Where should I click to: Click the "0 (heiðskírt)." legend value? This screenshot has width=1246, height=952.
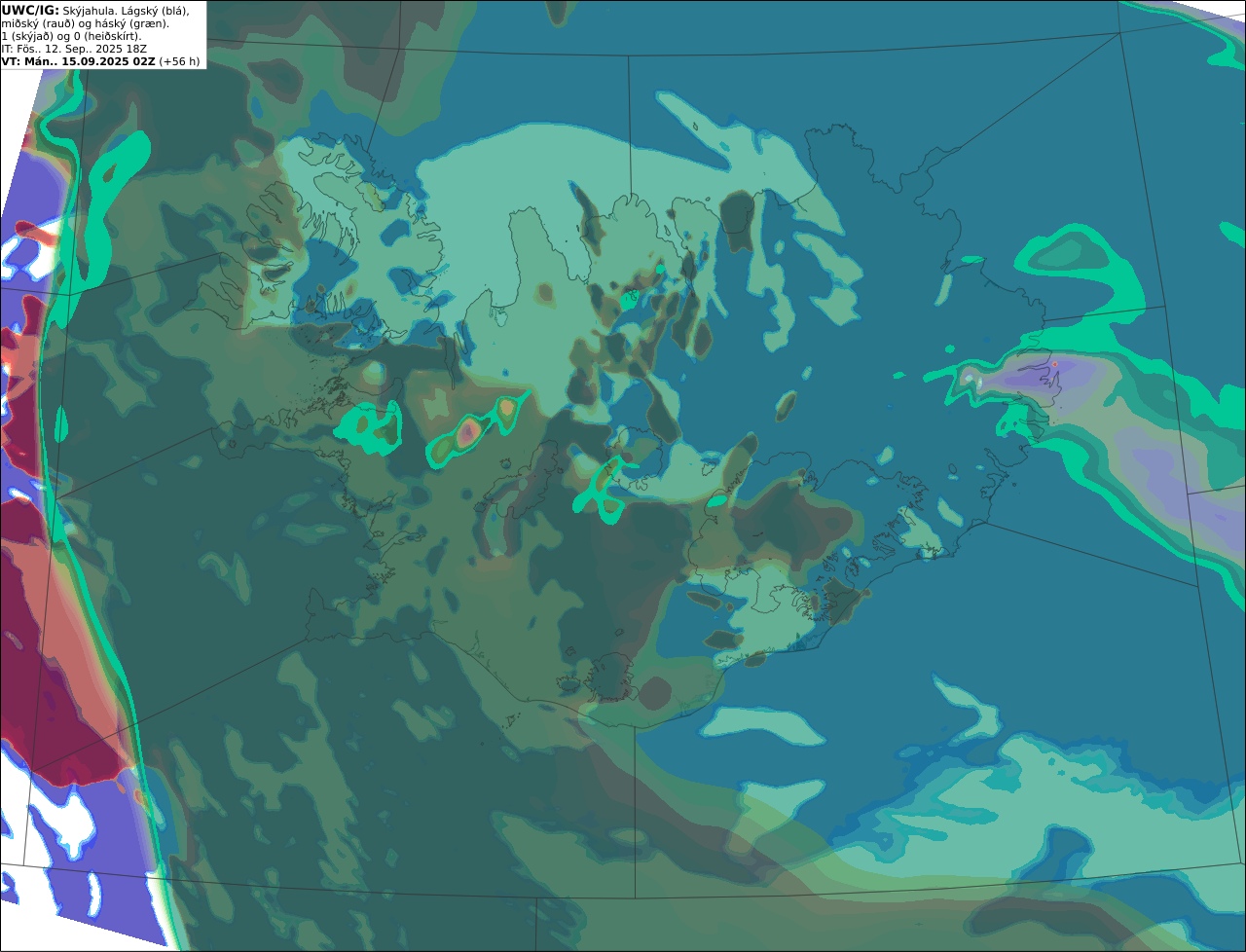pyautogui.click(x=108, y=36)
